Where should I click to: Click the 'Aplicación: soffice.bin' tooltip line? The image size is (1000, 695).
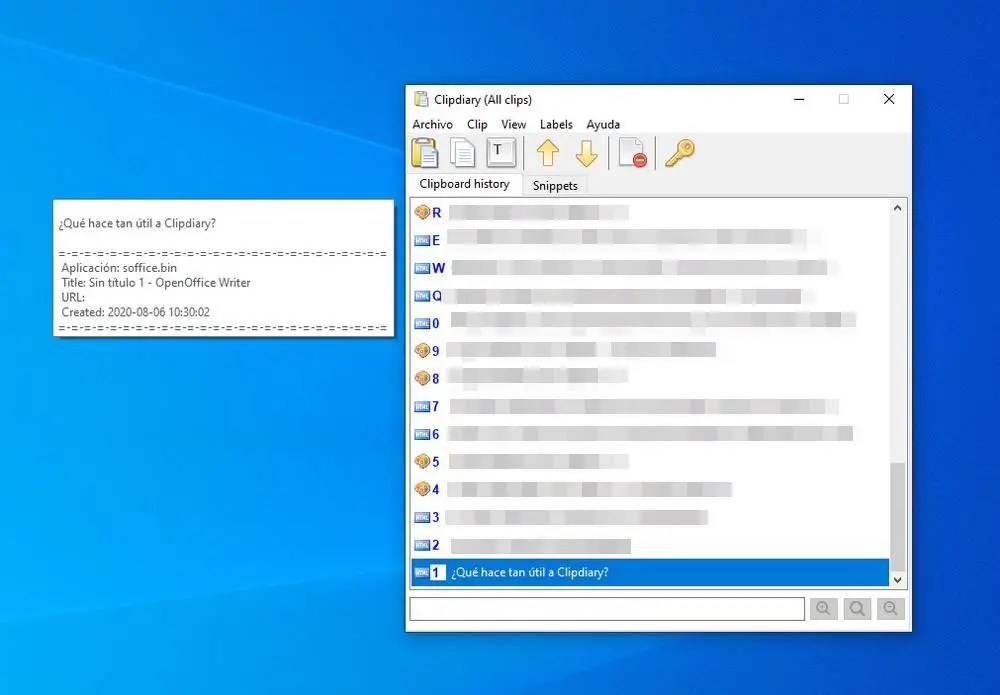coord(119,268)
